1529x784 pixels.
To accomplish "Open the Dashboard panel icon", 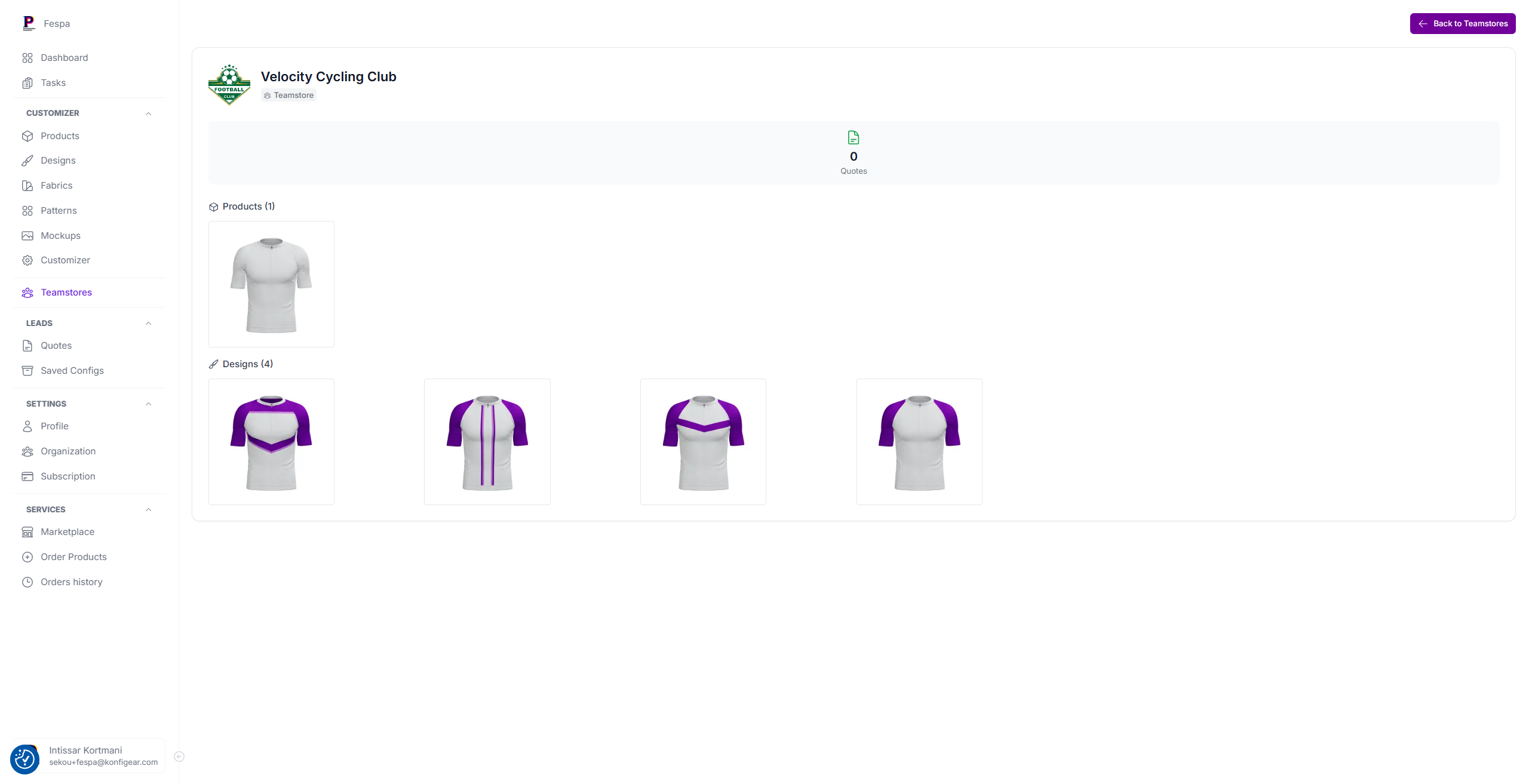I will [27, 57].
